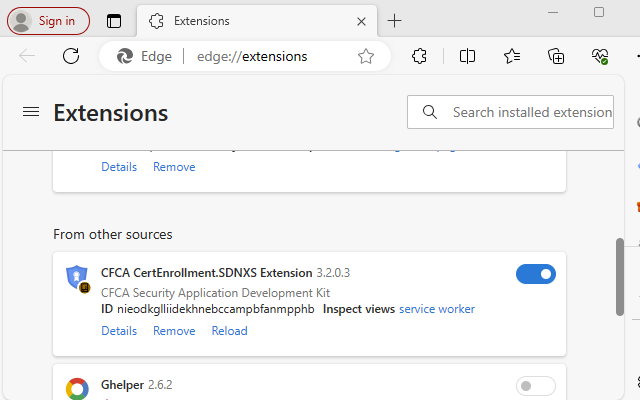640x400 pixels.
Task: Open the Favorites list icon
Action: click(x=512, y=56)
